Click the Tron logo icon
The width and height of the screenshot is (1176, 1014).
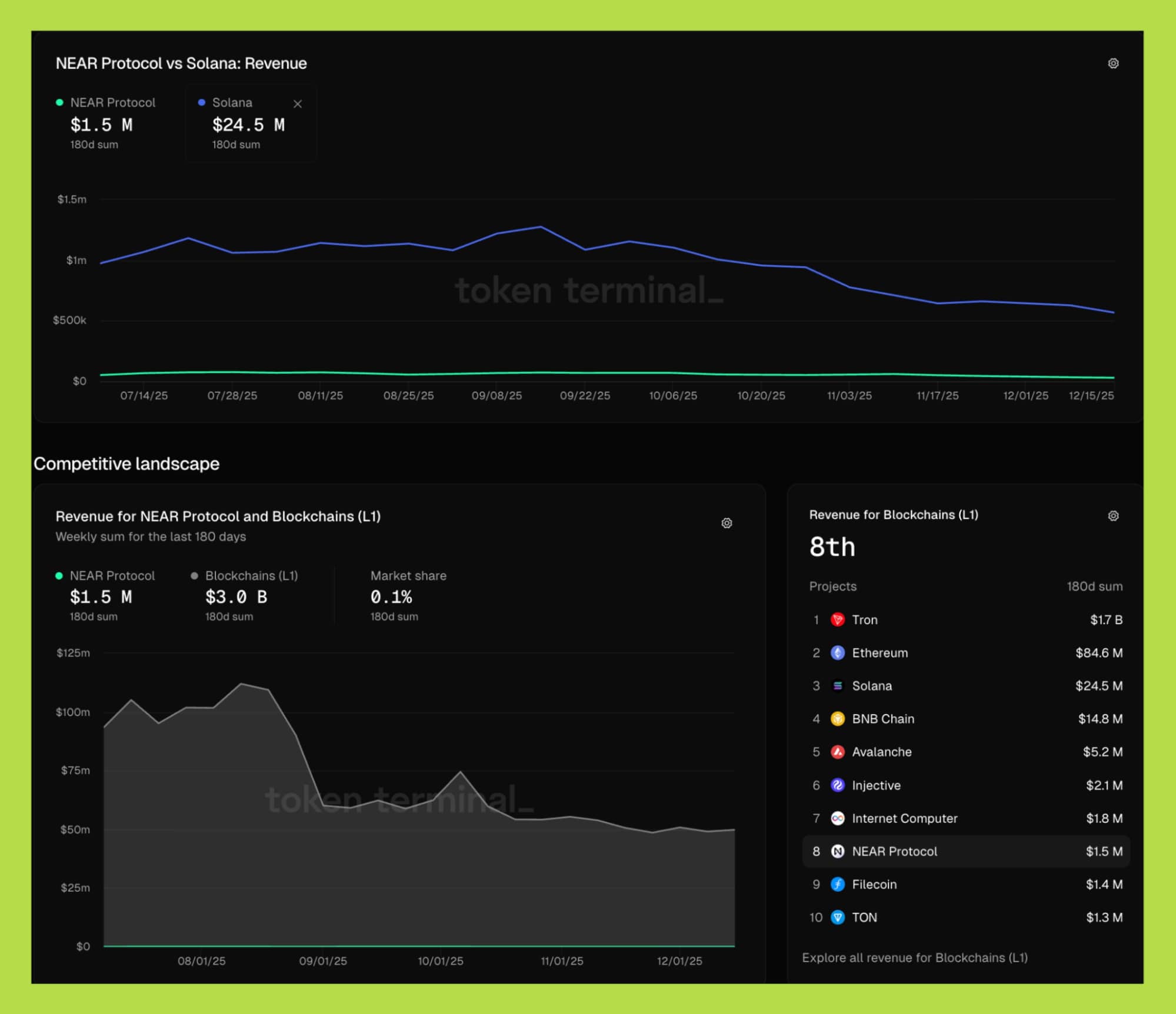pyautogui.click(x=837, y=620)
